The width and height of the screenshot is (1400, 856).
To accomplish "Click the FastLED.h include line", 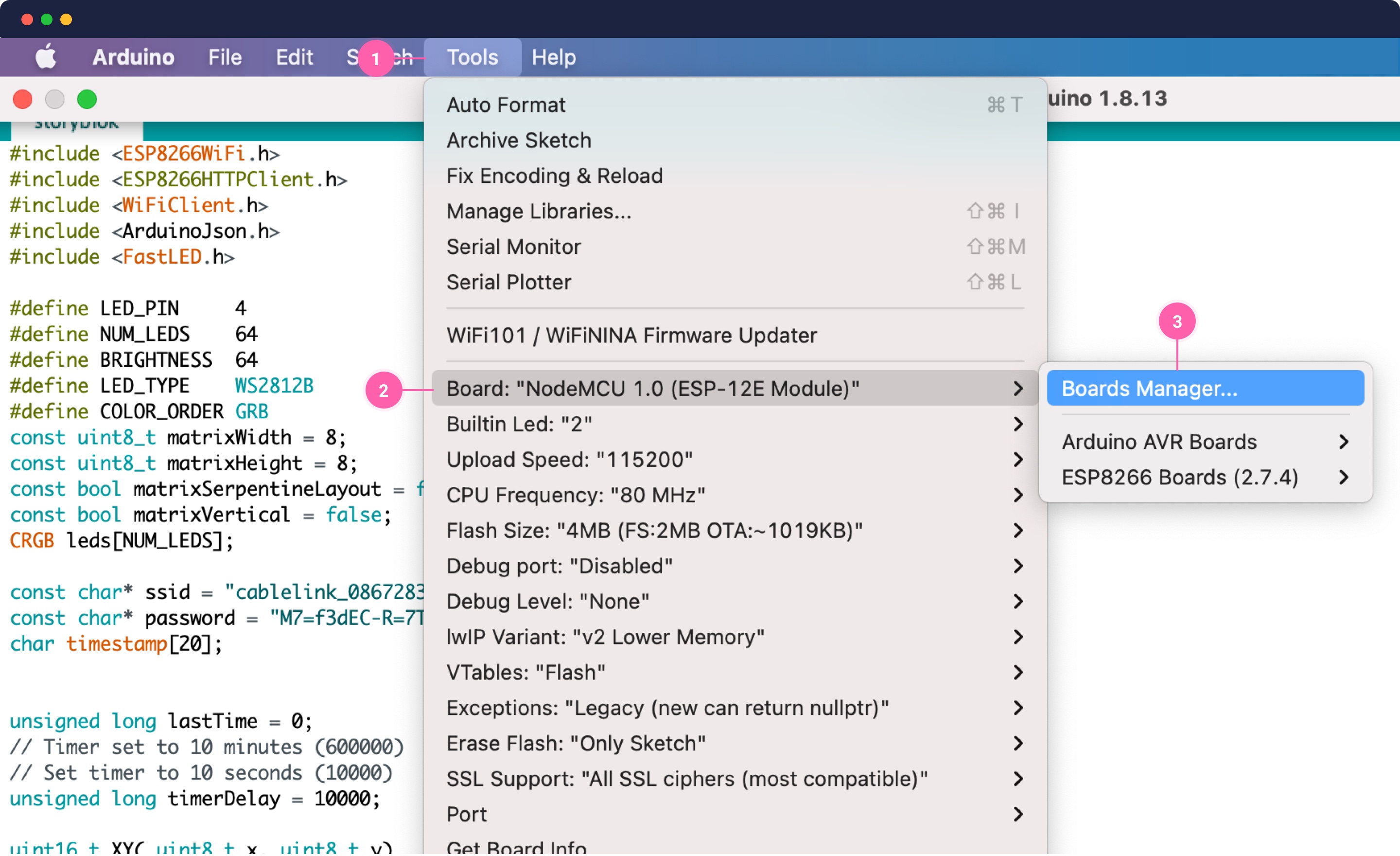I will (122, 257).
